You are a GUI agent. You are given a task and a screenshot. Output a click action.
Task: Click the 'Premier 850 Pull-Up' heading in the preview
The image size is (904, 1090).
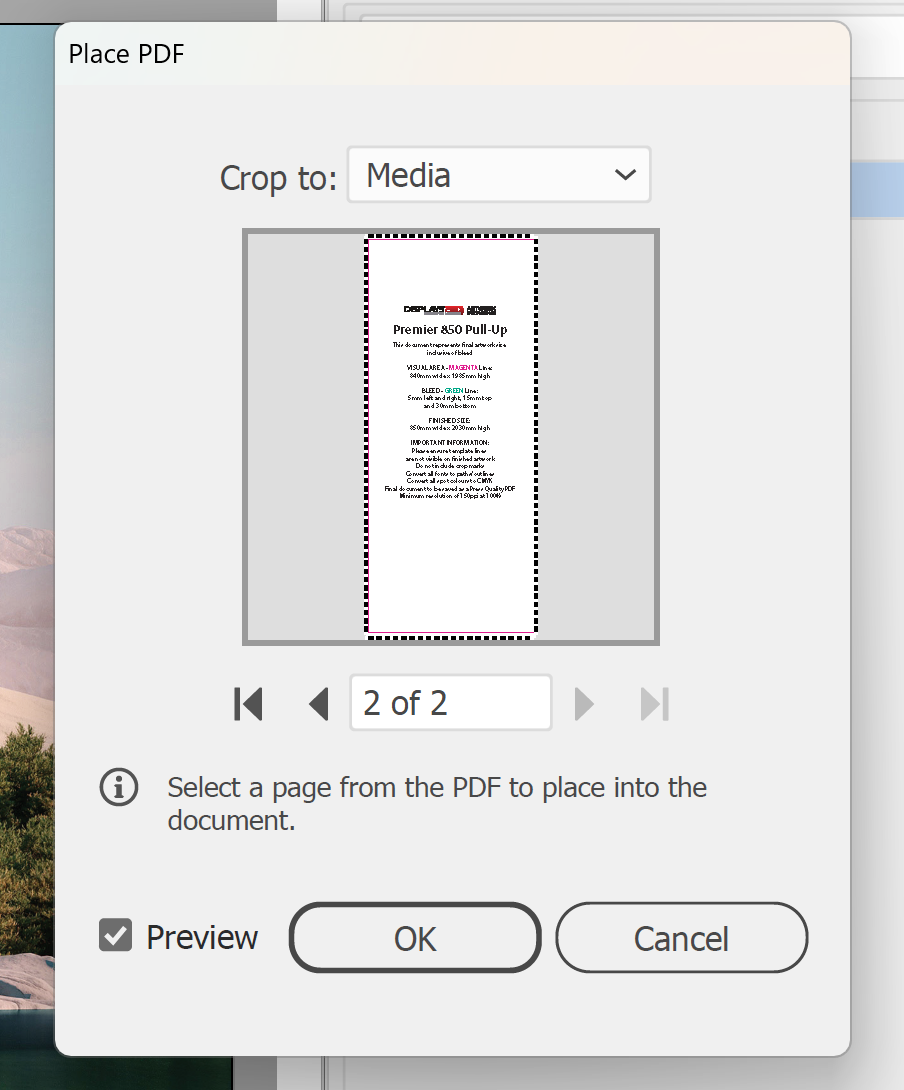450,330
